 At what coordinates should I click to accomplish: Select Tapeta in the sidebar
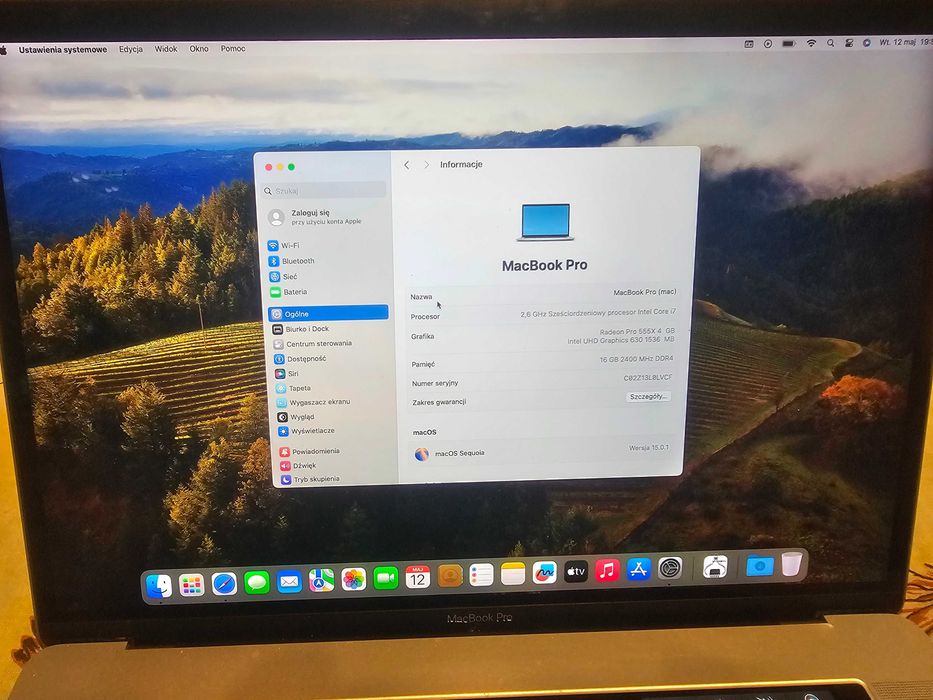293,388
